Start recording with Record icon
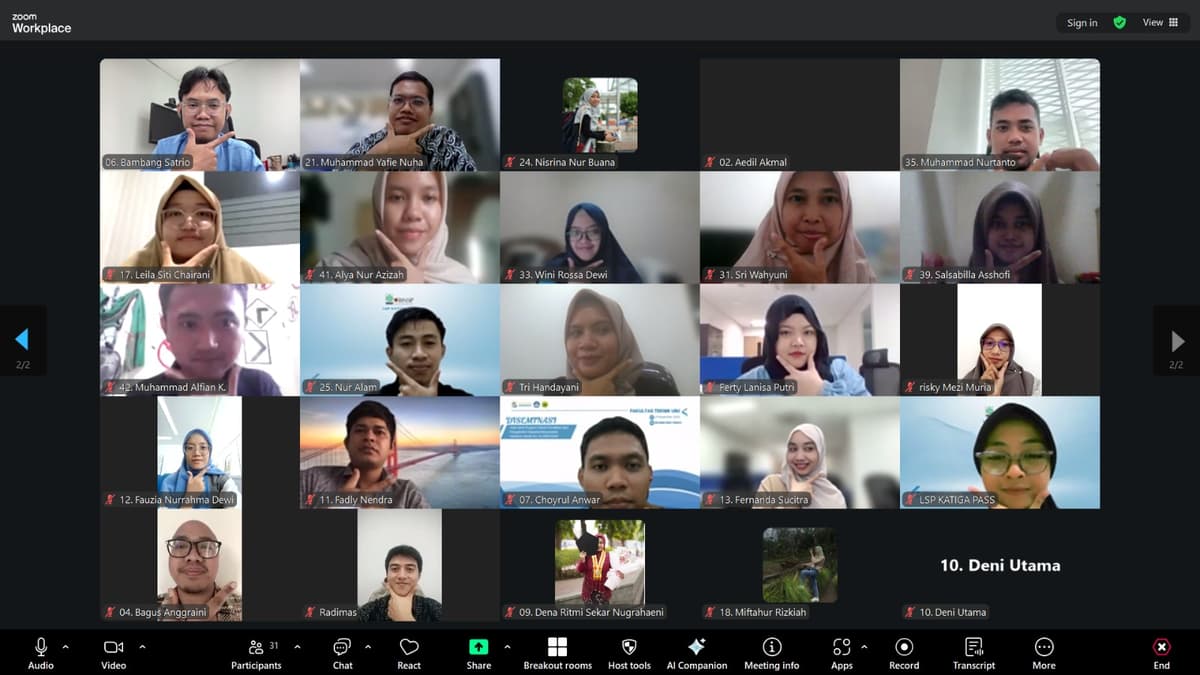 pyautogui.click(x=904, y=647)
